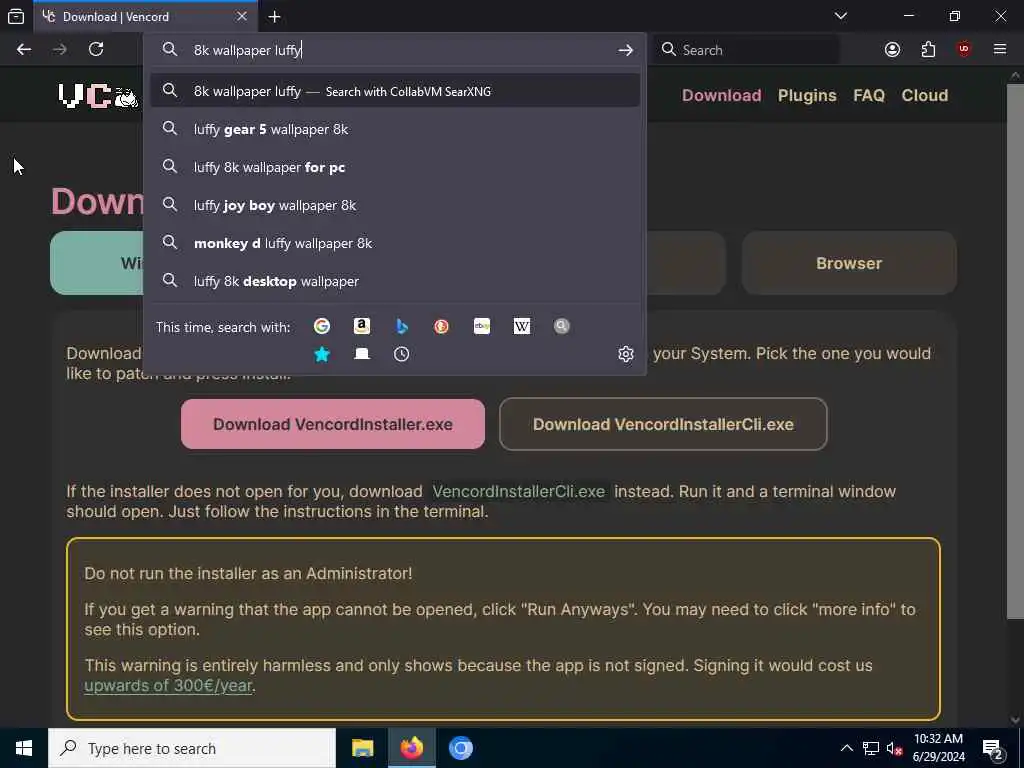Open the Cloud nav link
1024x768 pixels.
pos(925,95)
